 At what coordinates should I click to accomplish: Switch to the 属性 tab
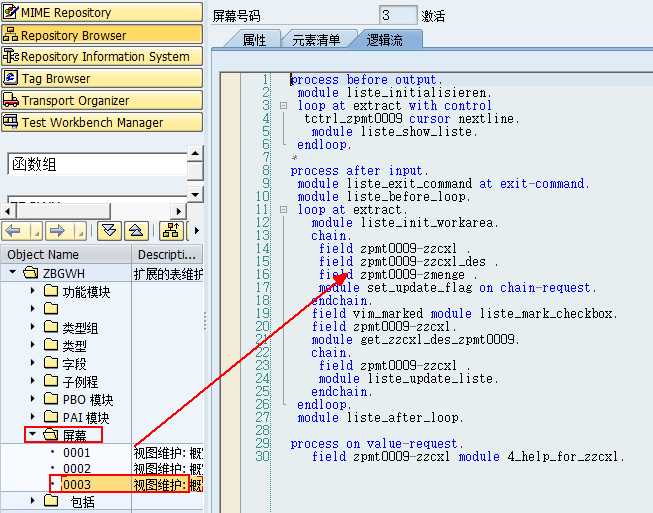click(254, 40)
